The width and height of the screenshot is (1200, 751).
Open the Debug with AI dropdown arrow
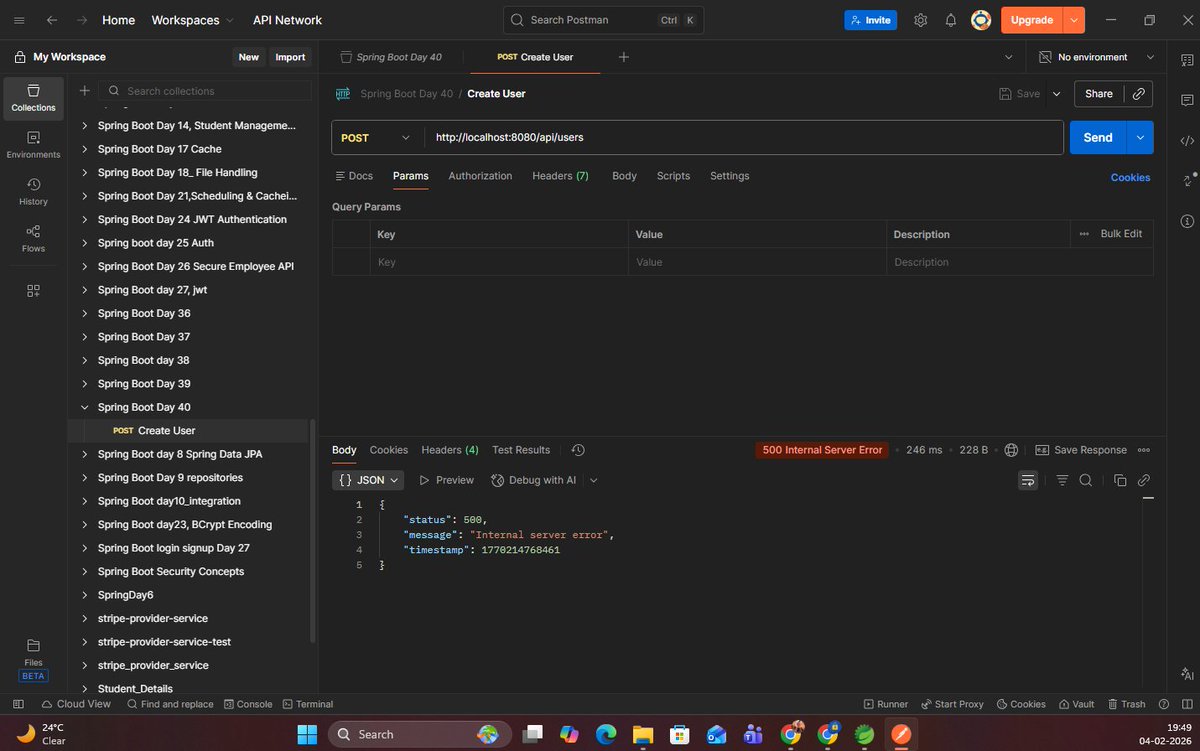593,480
